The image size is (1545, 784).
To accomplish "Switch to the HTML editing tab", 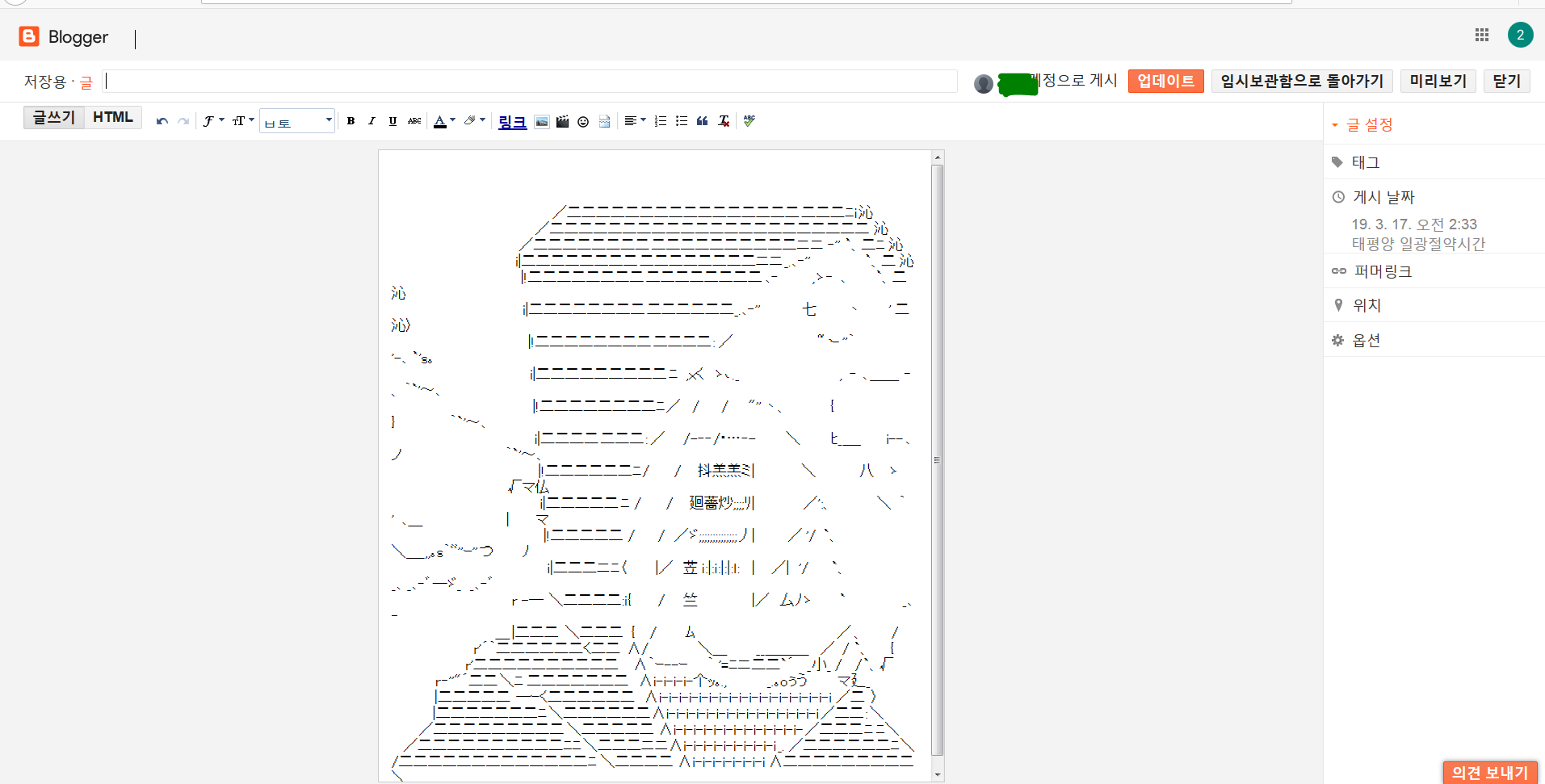I will [113, 117].
